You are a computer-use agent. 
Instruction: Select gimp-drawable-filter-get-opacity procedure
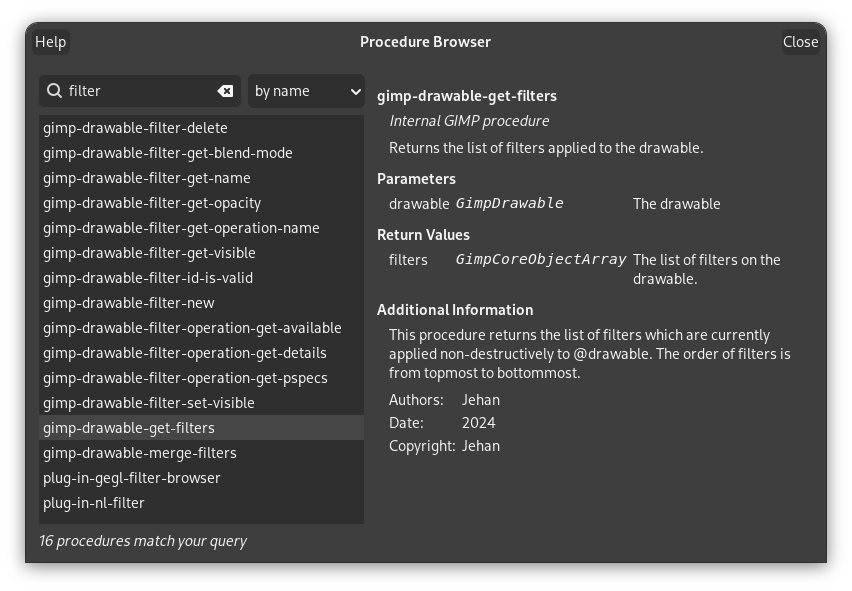click(x=151, y=203)
